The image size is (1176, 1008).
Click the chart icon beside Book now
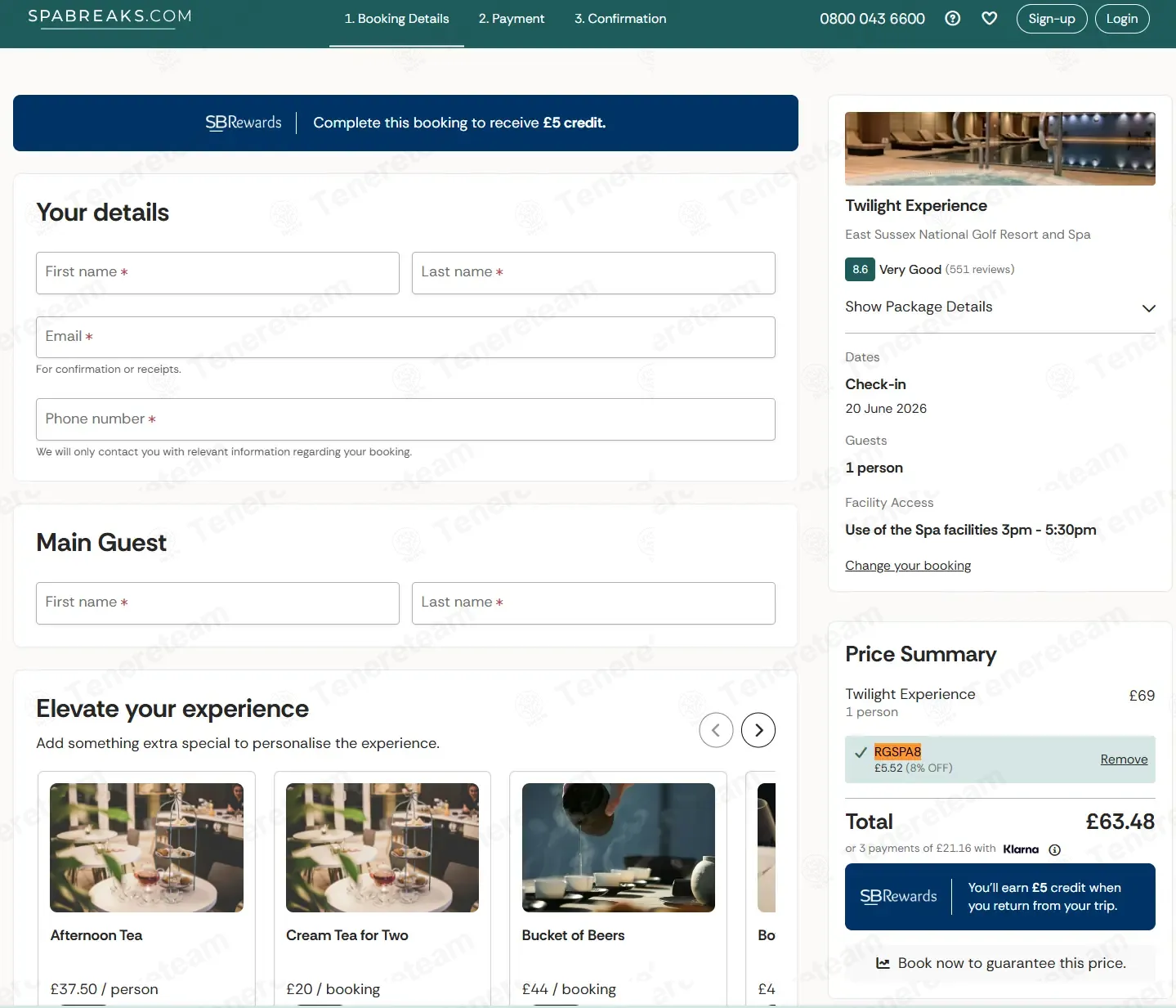point(883,963)
